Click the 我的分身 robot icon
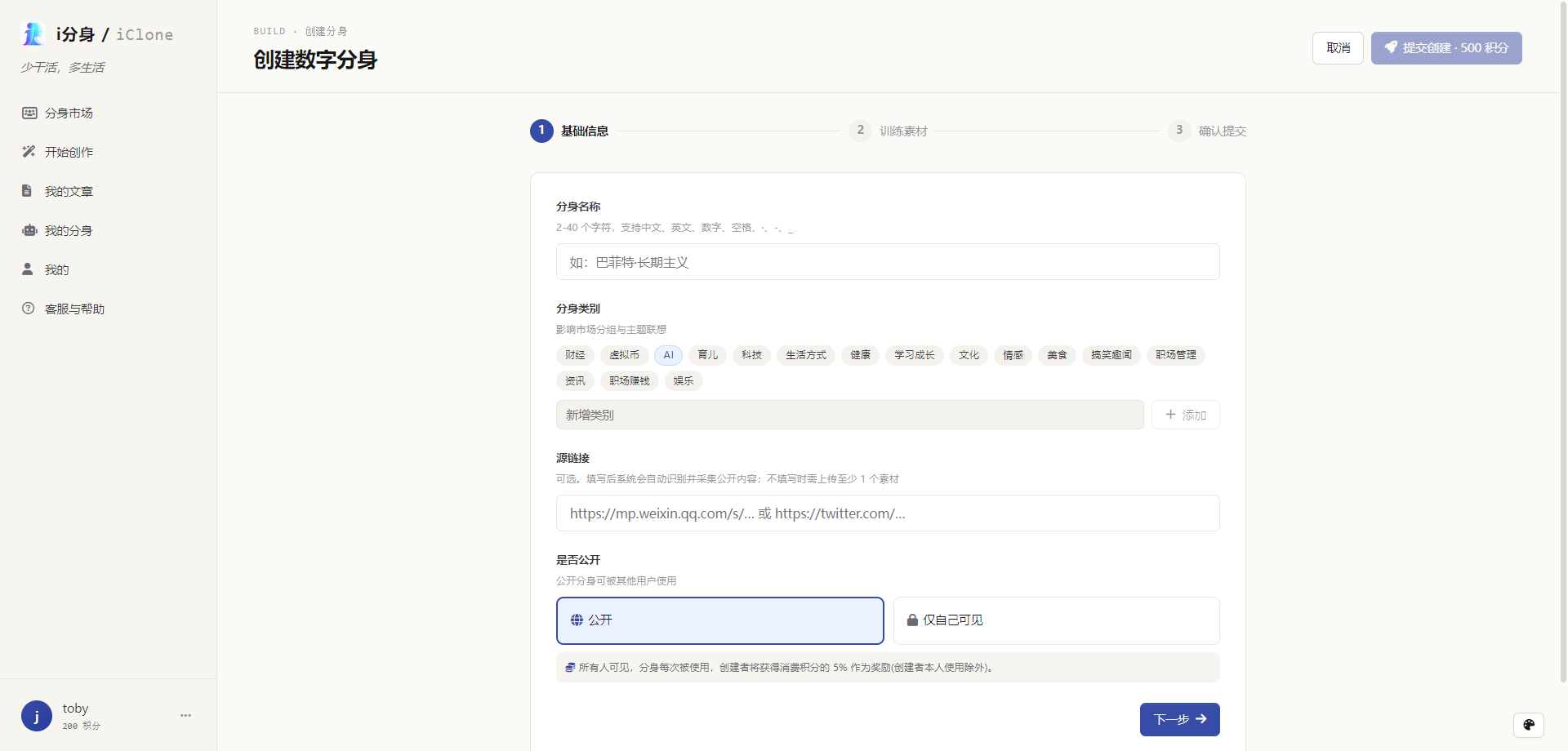1568x751 pixels. pos(29,230)
